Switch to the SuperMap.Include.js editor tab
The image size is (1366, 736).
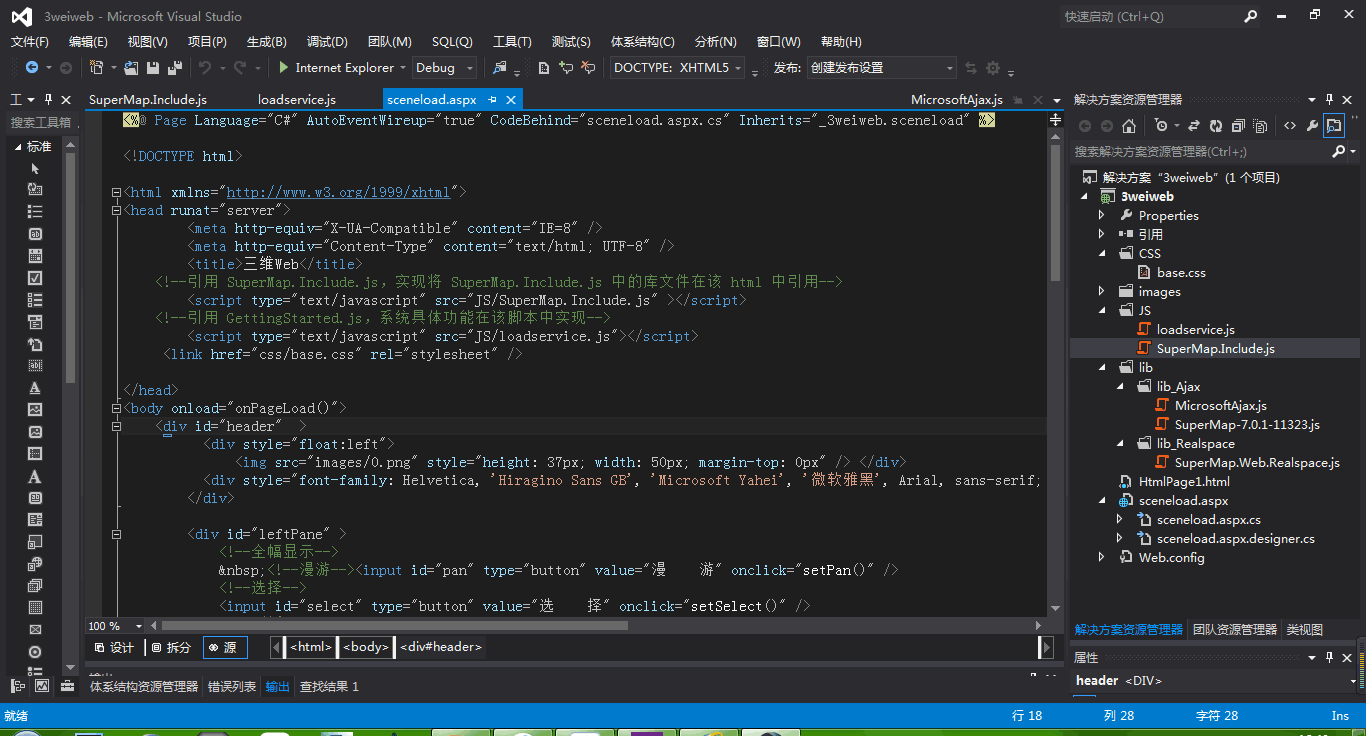[148, 100]
